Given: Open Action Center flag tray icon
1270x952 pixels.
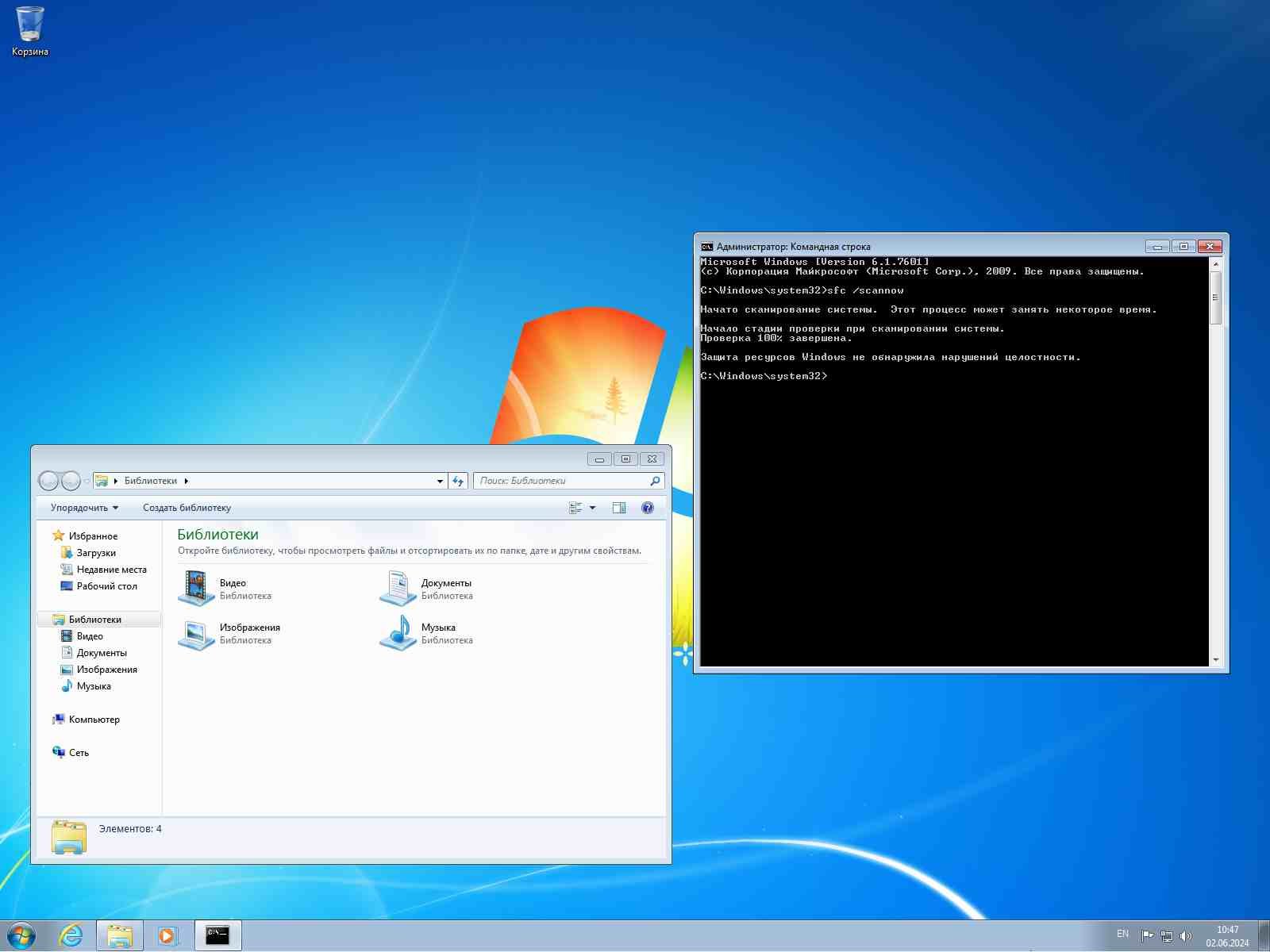Looking at the screenshot, I should pos(1147,936).
